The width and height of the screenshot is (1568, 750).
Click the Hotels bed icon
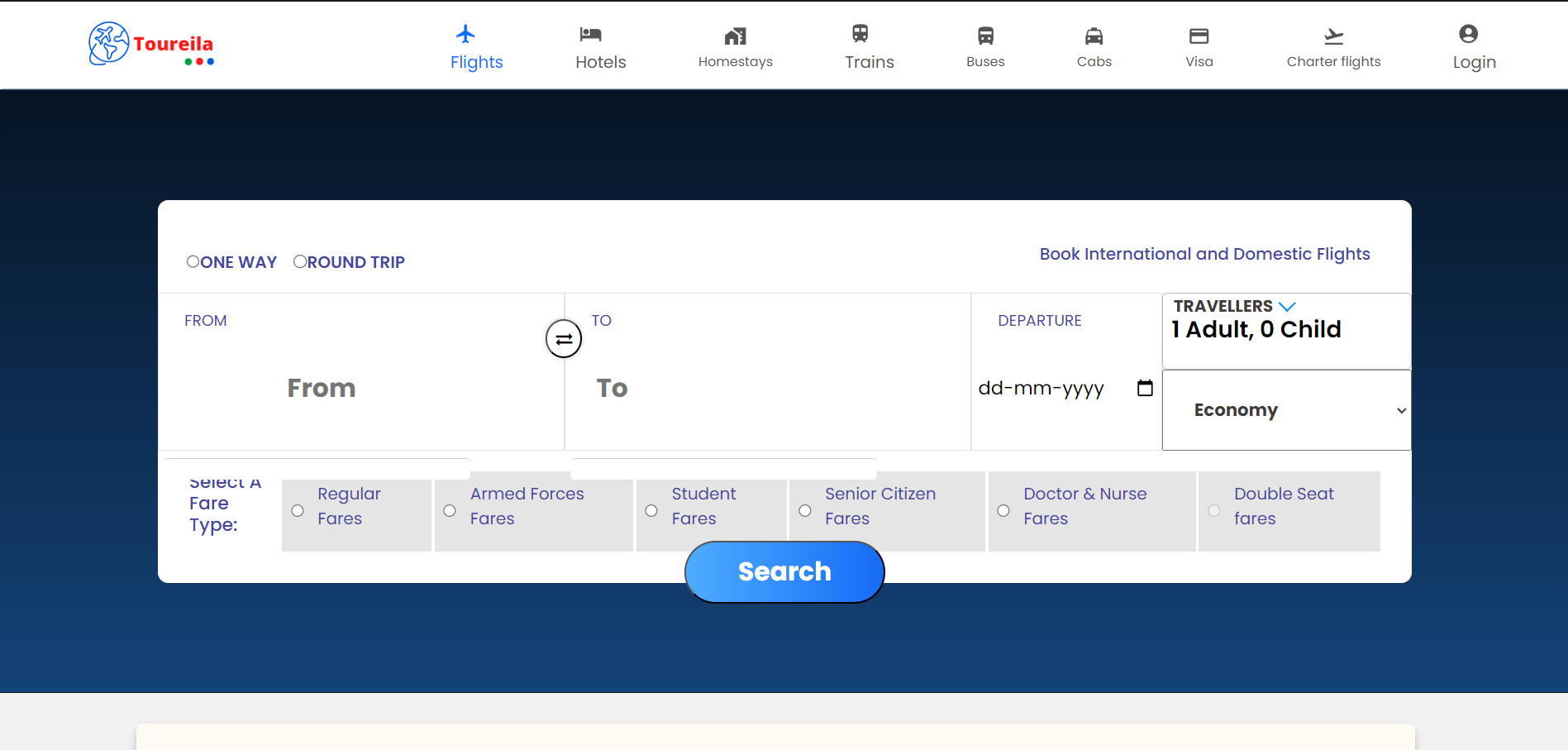590,35
